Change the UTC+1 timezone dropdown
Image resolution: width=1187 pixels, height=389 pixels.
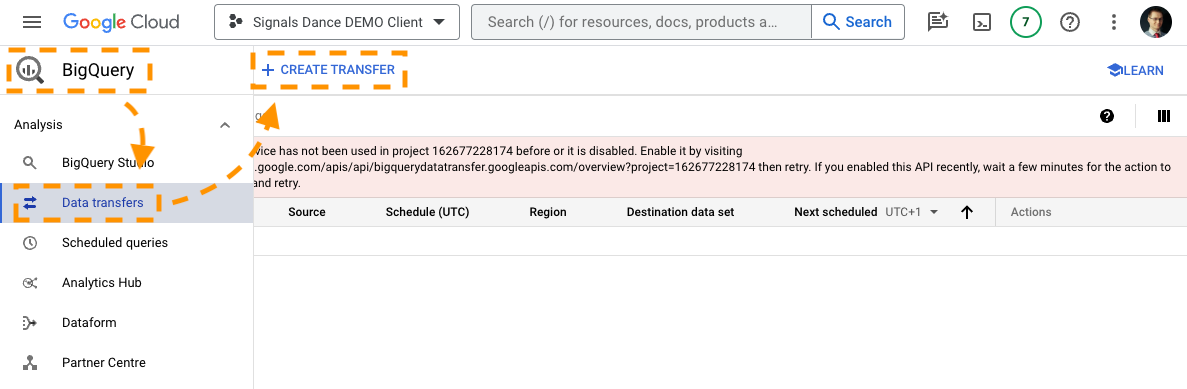pyautogui.click(x=911, y=212)
